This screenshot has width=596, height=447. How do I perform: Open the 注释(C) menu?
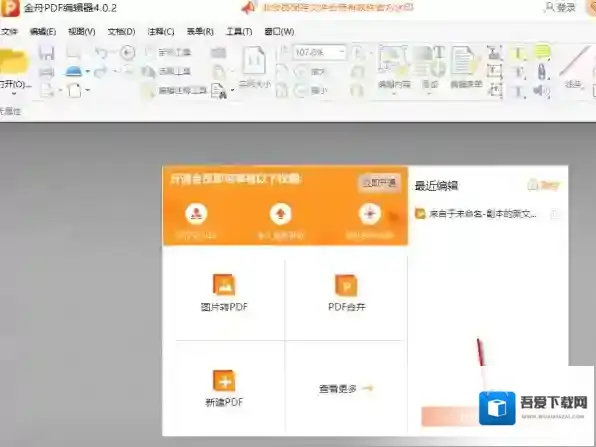[161, 32]
